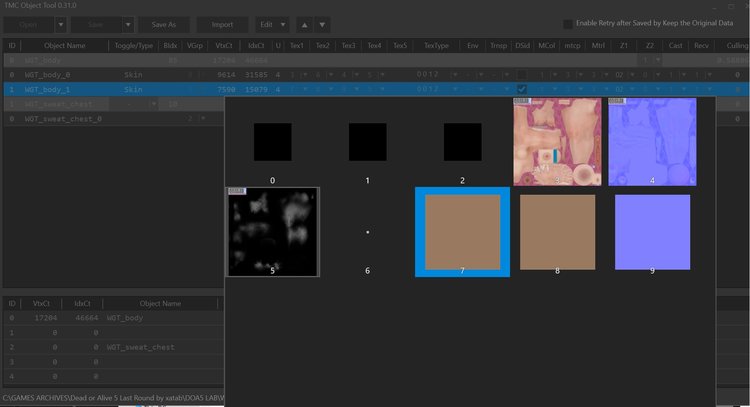
Task: Pick flat violet normal swatch 9
Action: pos(652,232)
